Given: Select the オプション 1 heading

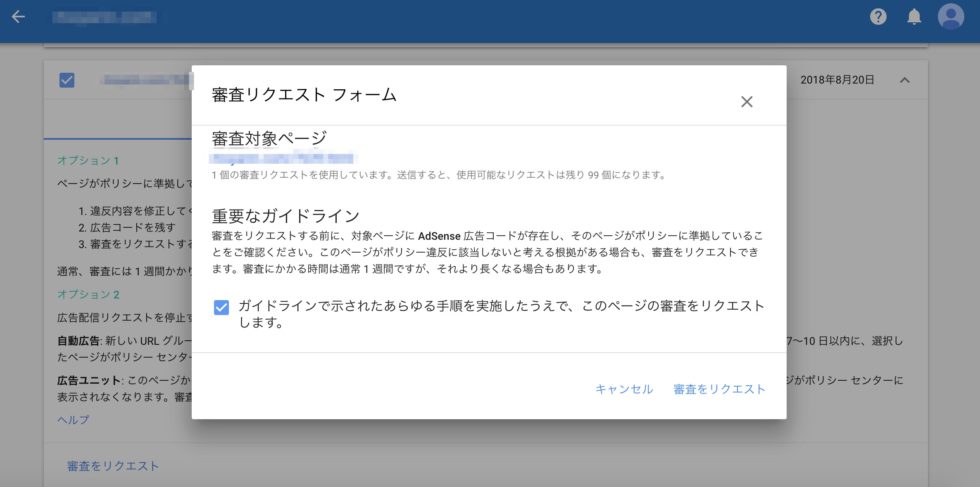Looking at the screenshot, I should coord(88,160).
